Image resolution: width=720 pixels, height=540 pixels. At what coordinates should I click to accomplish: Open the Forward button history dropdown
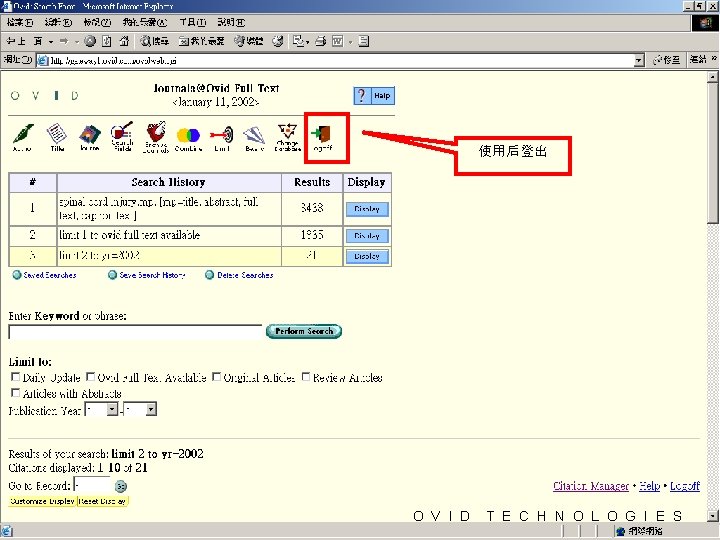click(77, 42)
